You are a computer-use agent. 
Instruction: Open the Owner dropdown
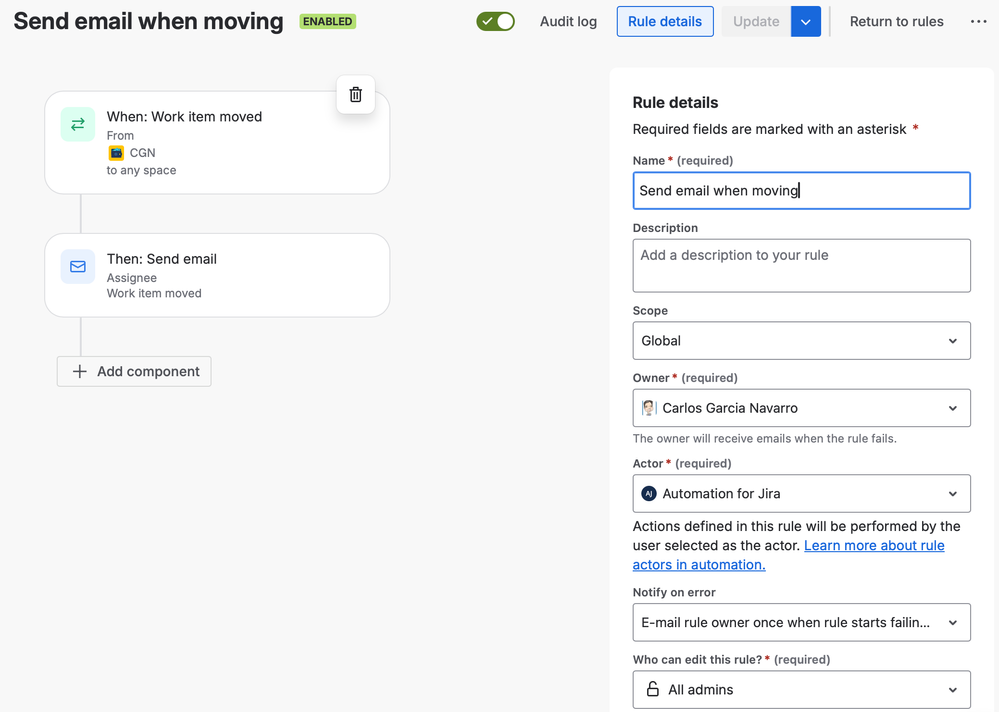pyautogui.click(x=801, y=408)
